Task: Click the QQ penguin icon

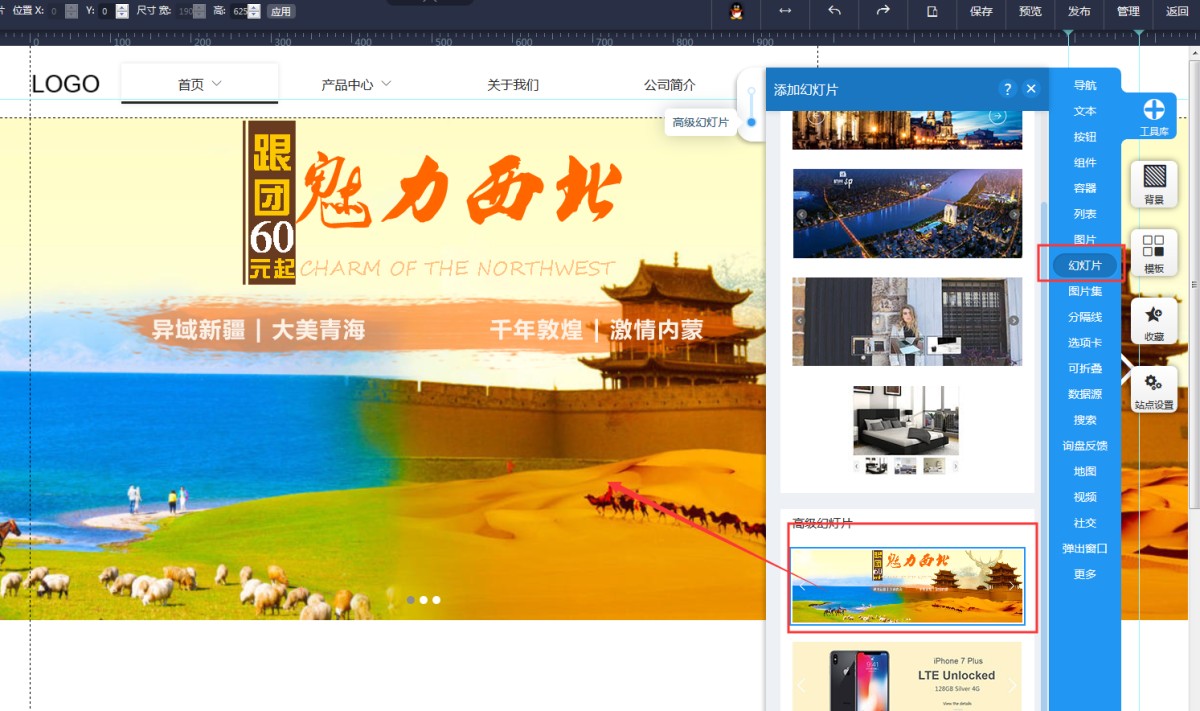Action: click(x=737, y=11)
